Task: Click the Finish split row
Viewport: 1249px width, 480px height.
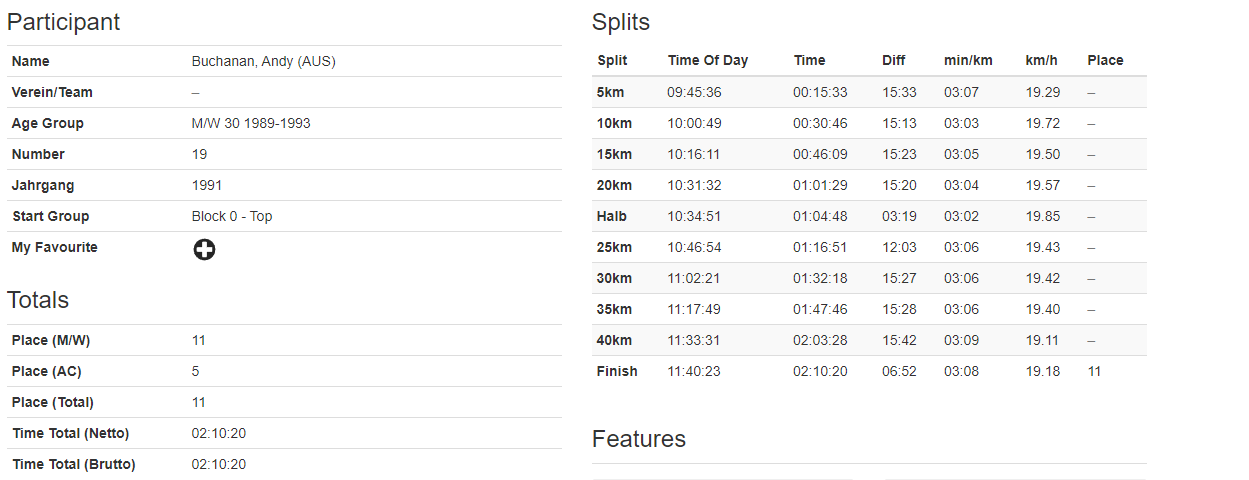Action: pos(869,371)
